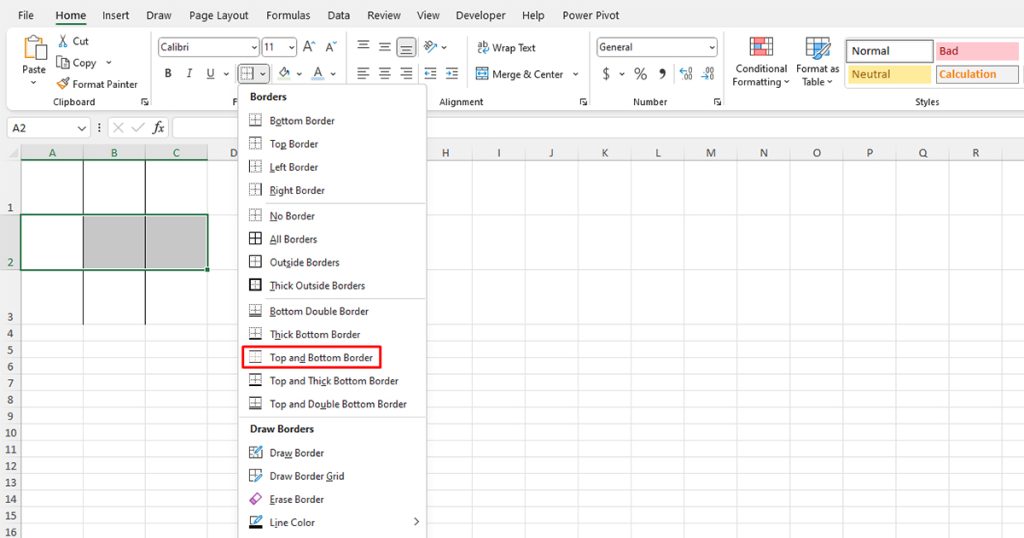Toggle Wrap Text for selected cells
Screen dimensions: 1024x538
[x=506, y=47]
